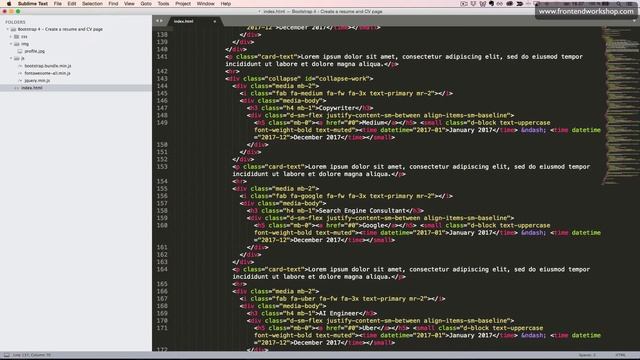Open the View menu
This screenshot has width=640, height=360.
click(x=129, y=4)
